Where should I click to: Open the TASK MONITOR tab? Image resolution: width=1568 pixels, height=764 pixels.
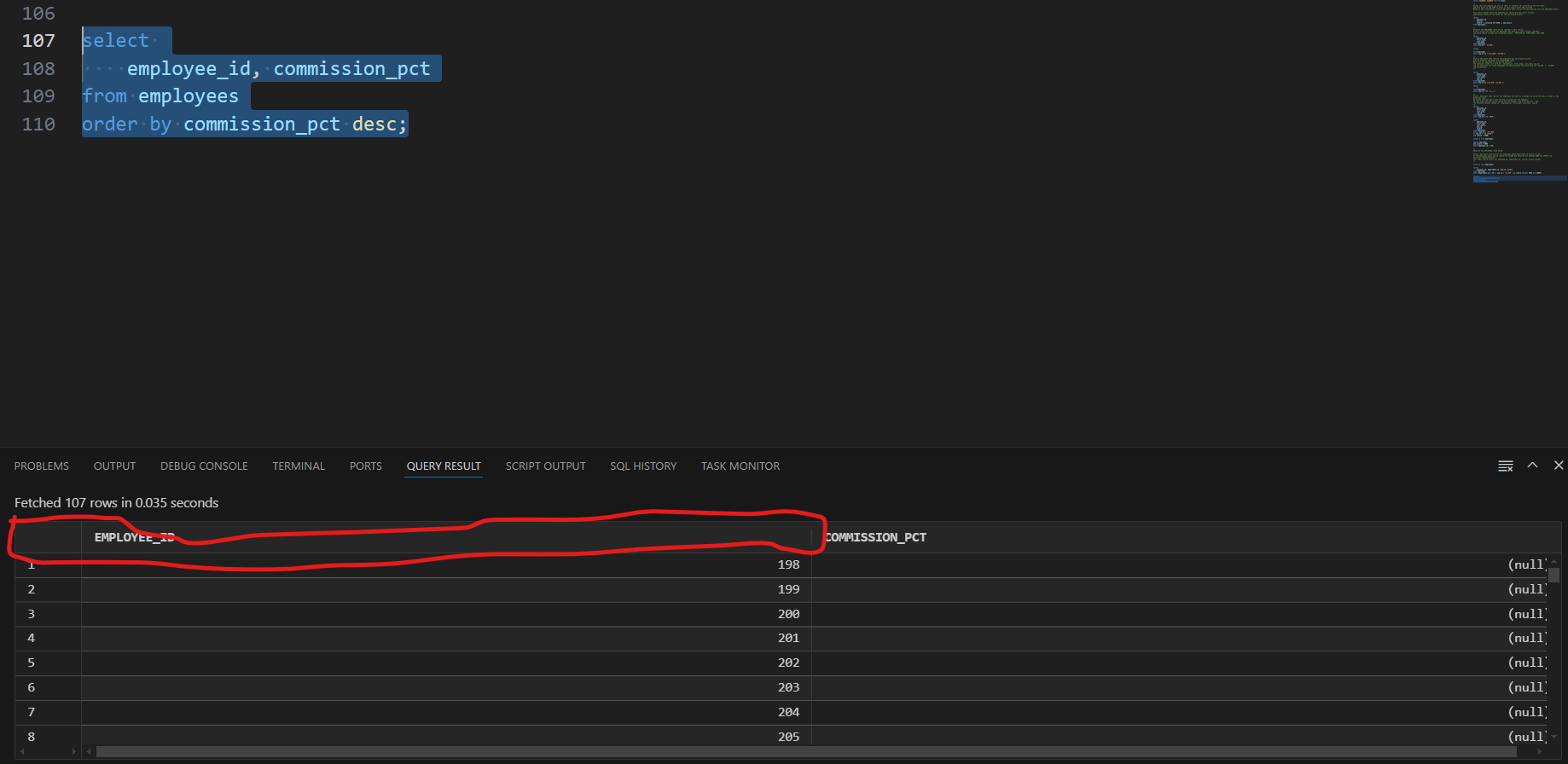[740, 466]
